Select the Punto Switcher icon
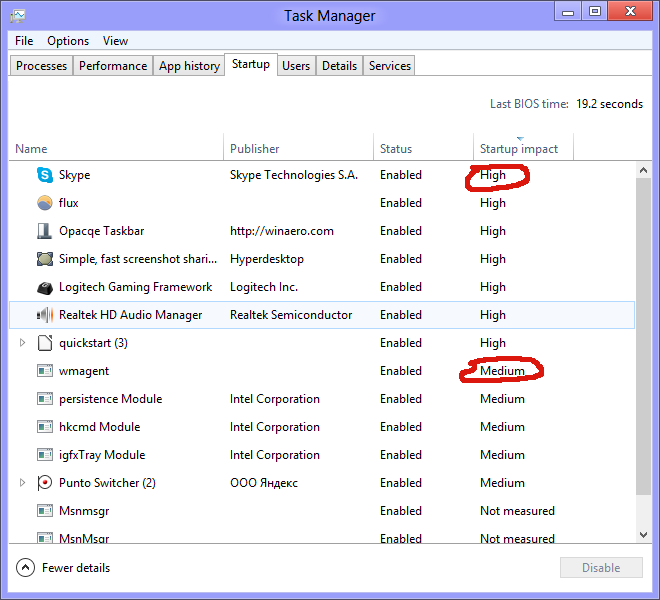The image size is (660, 600). pyautogui.click(x=45, y=483)
